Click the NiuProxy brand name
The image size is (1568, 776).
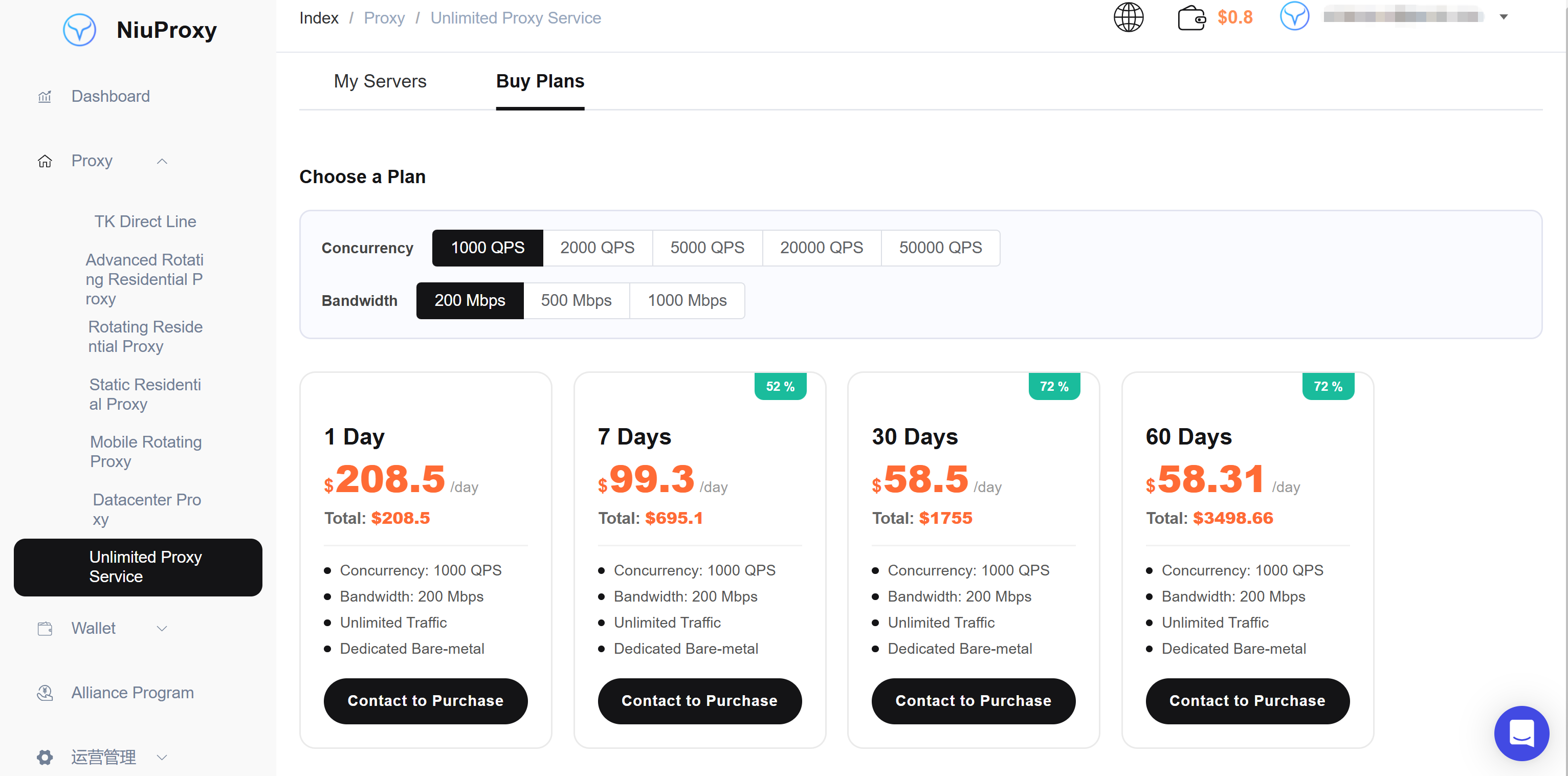[167, 30]
